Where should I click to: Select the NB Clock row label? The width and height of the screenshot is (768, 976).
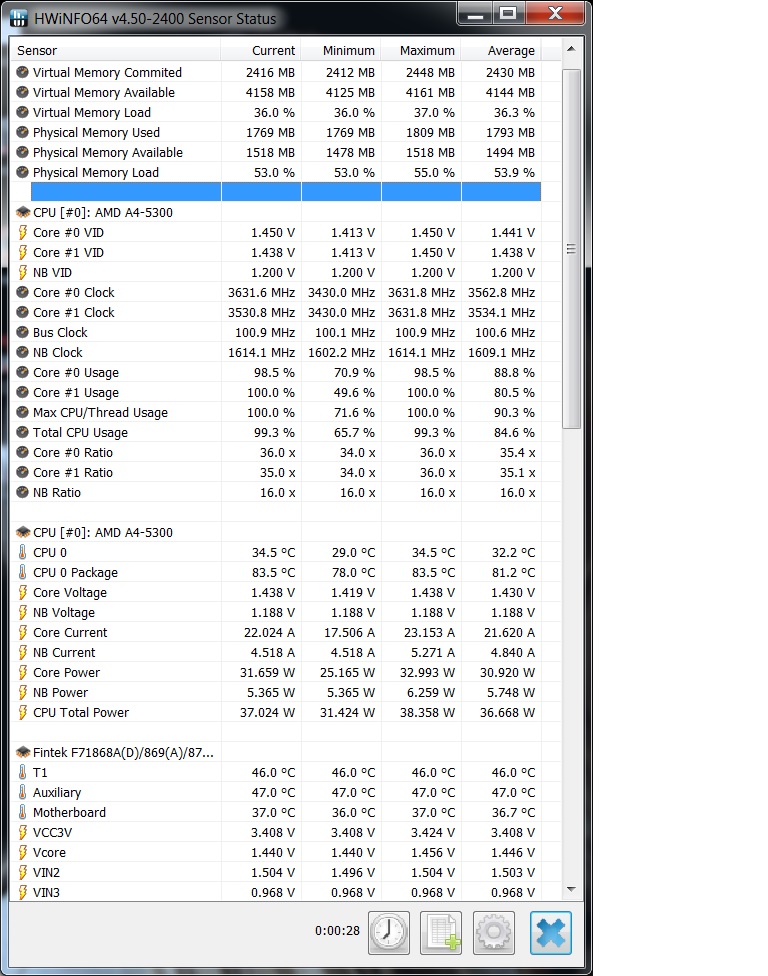(x=58, y=352)
